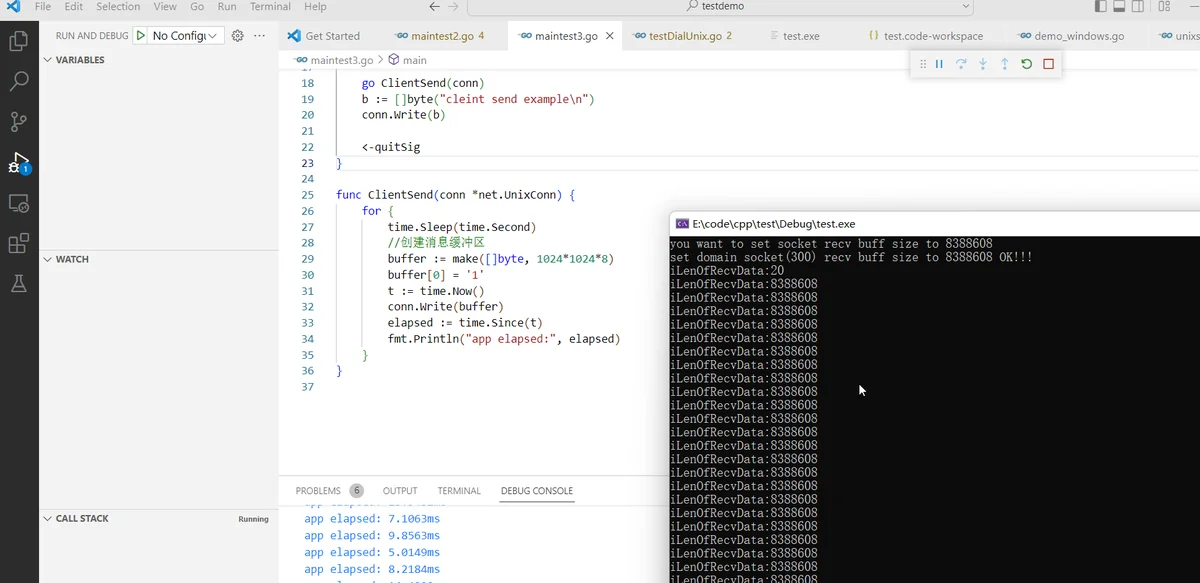Click the testdemo command center search box
Viewport: 1200px width, 583px height.
(x=722, y=6)
